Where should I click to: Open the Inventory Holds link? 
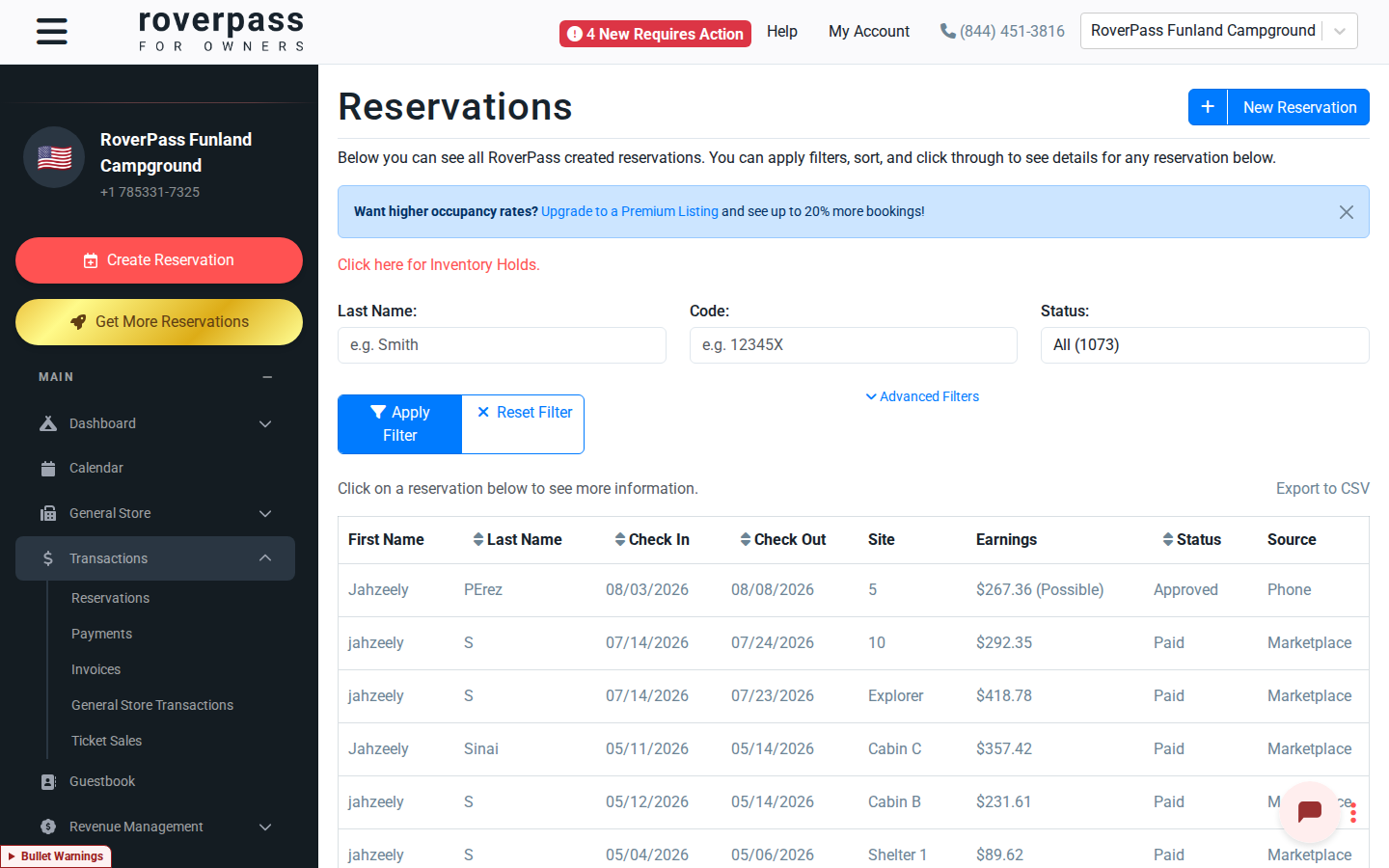click(x=439, y=264)
